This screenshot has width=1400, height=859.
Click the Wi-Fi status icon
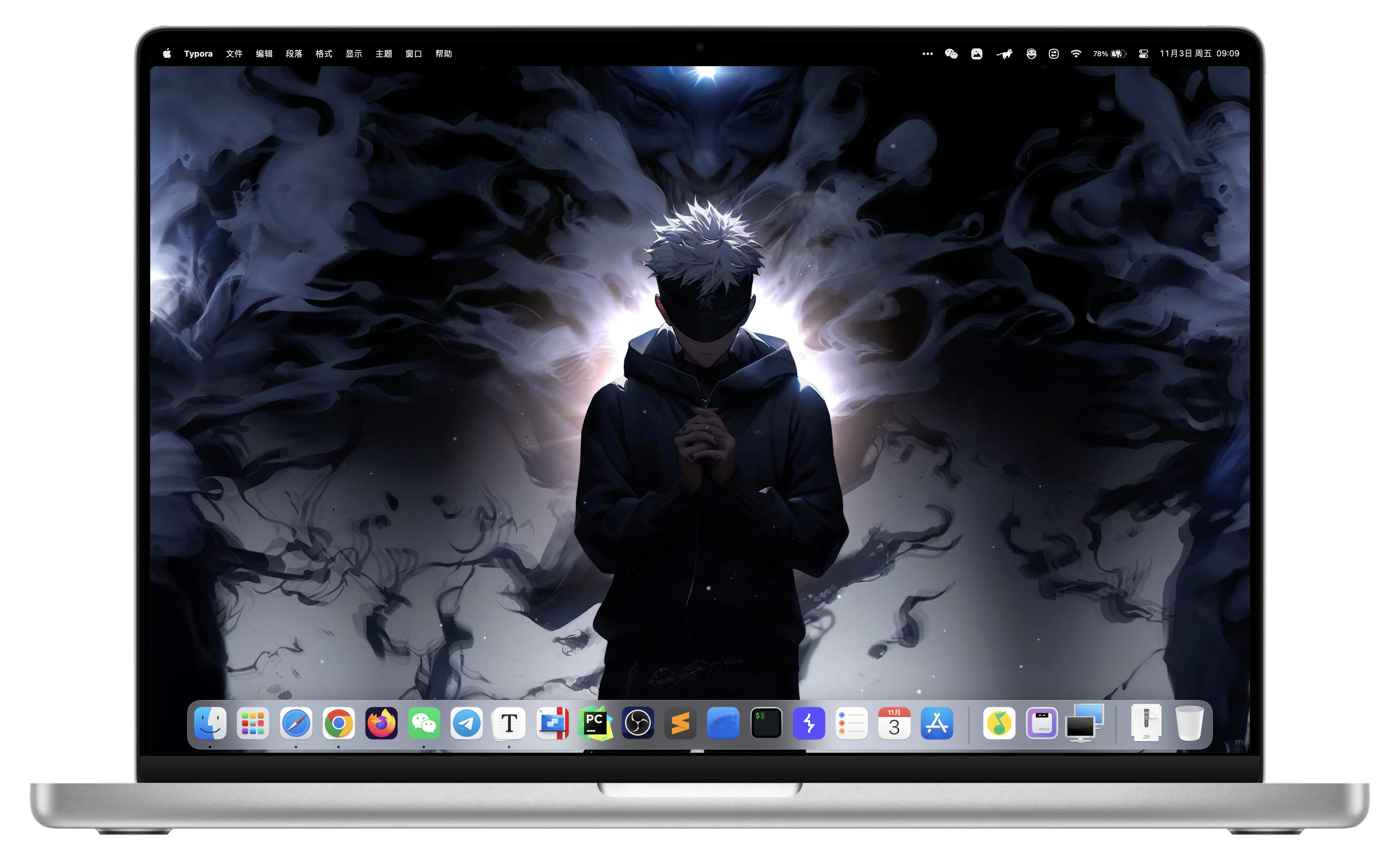[x=1075, y=53]
